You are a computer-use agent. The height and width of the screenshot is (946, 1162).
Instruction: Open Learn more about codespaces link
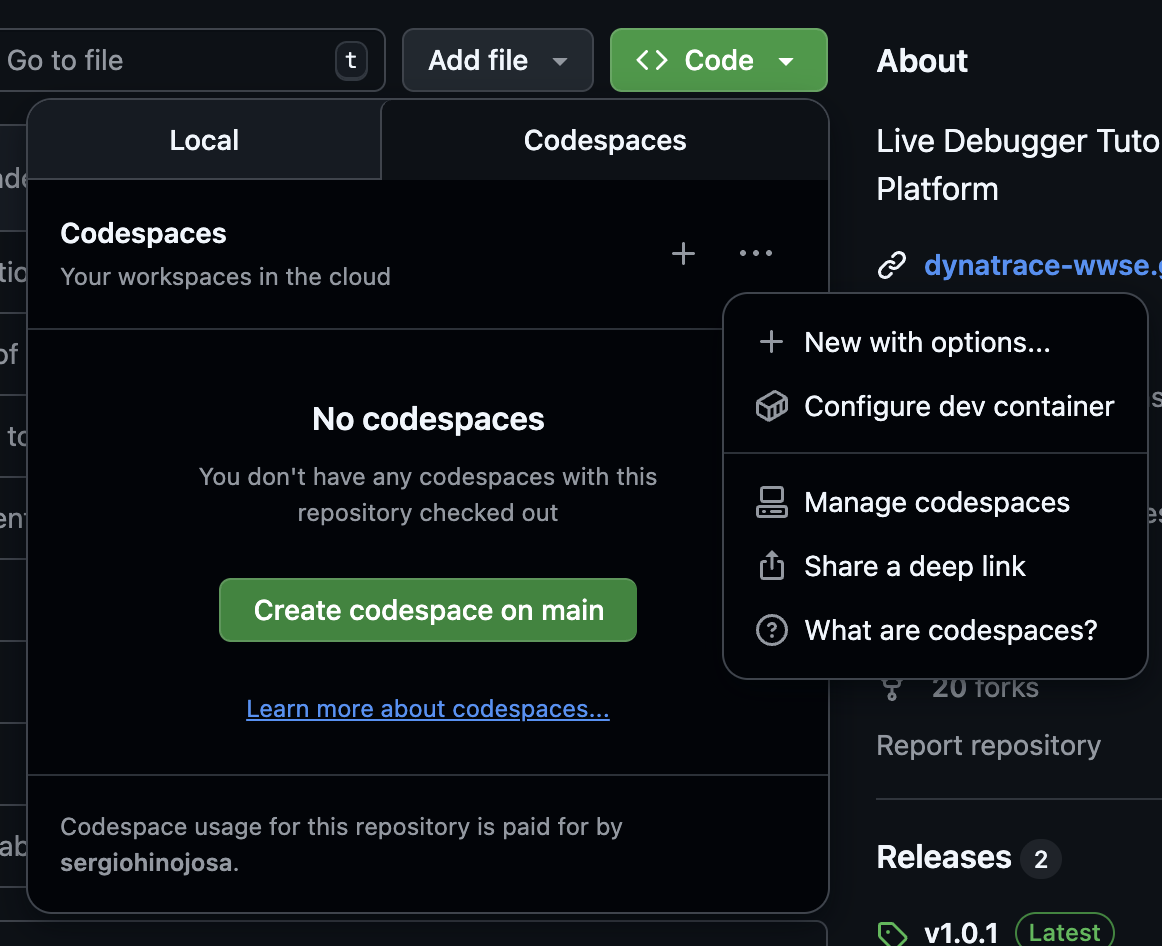(x=428, y=709)
